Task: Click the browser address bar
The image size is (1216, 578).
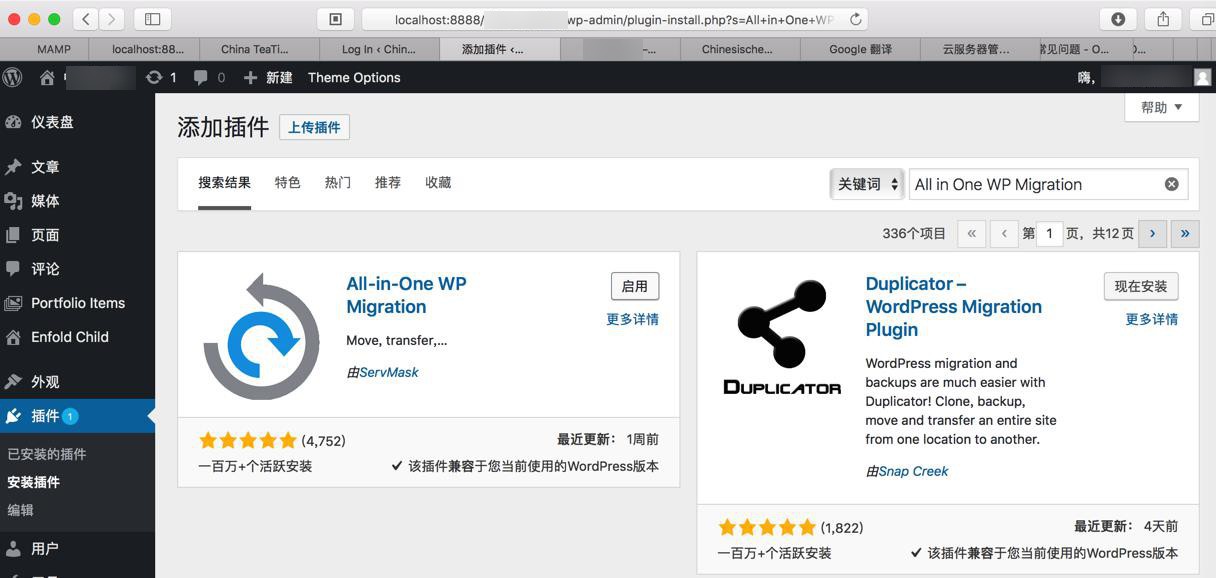Action: coord(615,19)
